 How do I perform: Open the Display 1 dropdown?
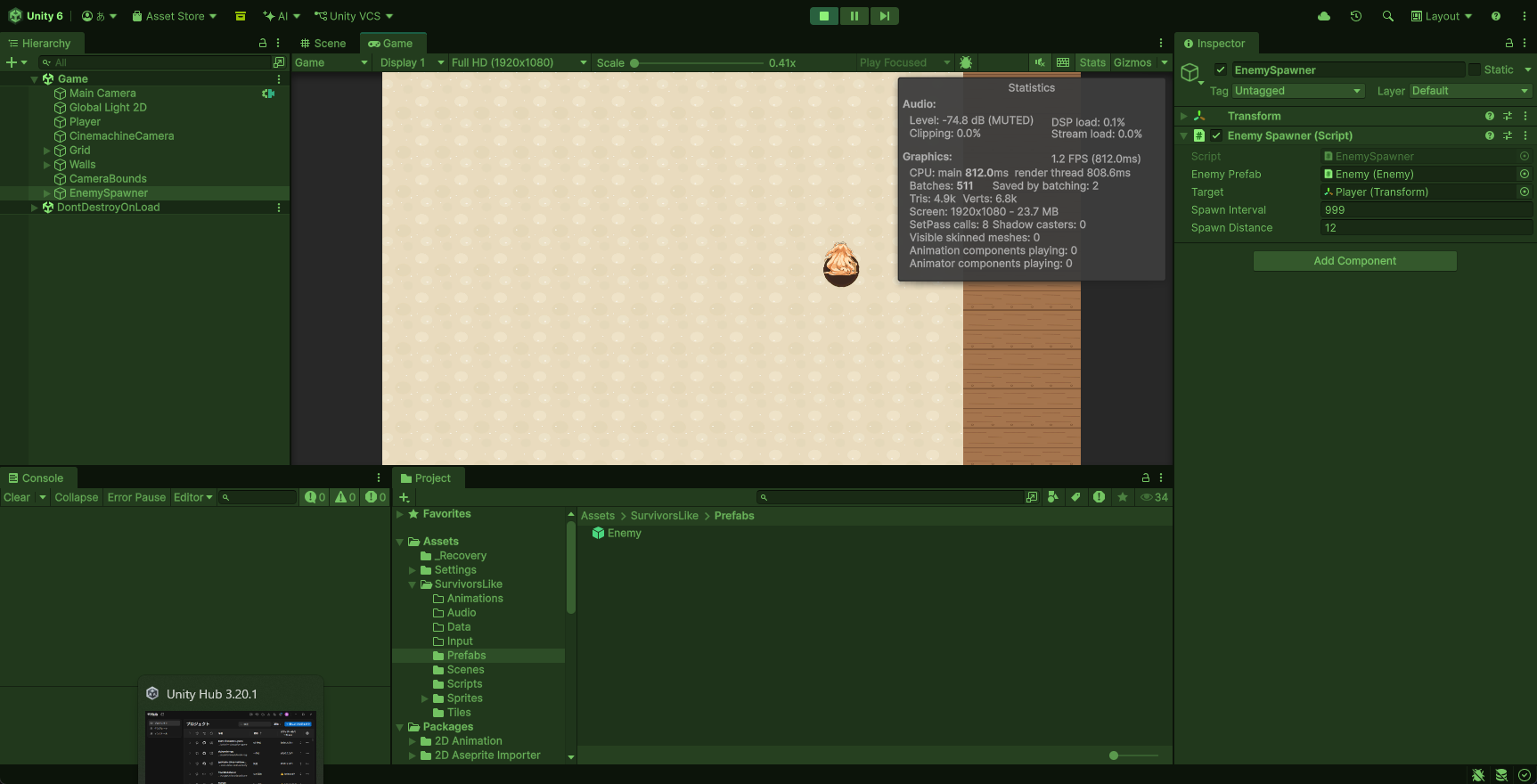[x=411, y=62]
